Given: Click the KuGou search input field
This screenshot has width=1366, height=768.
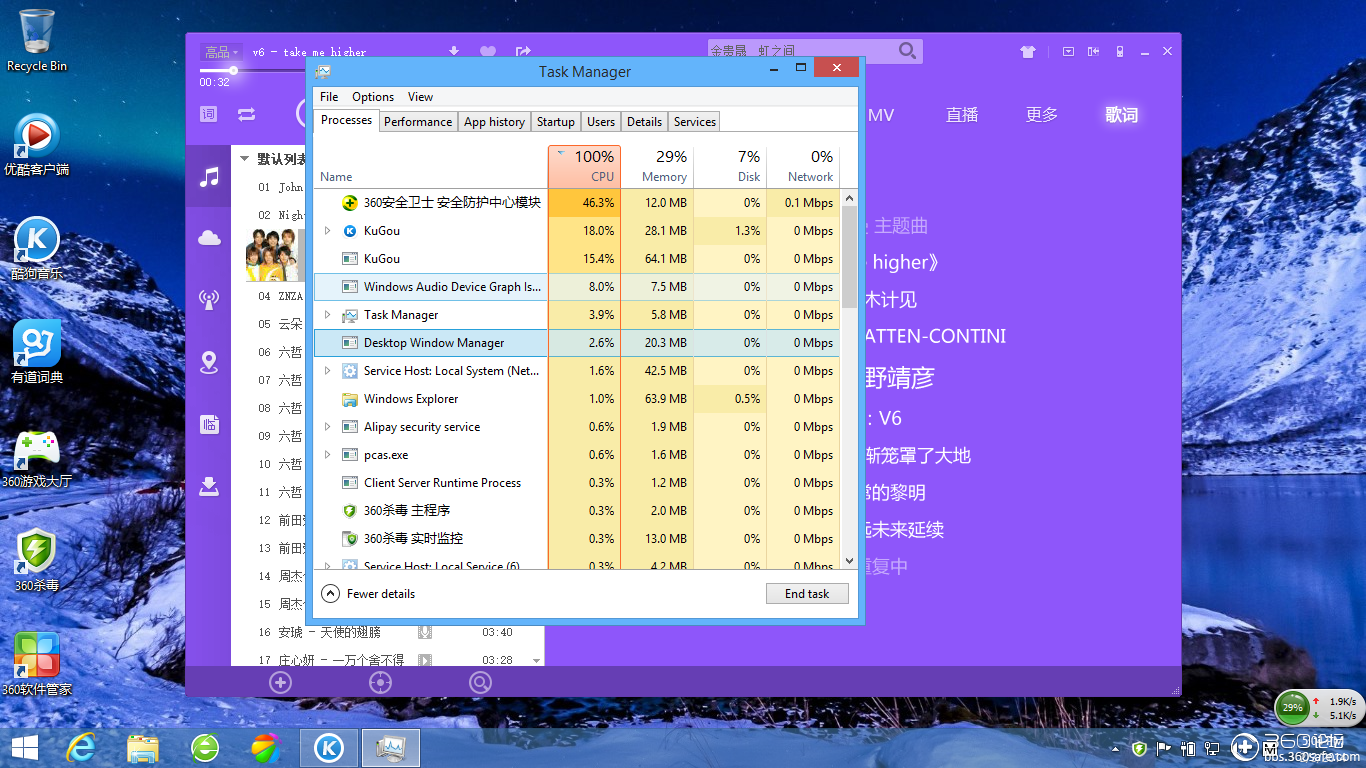Looking at the screenshot, I should tap(801, 50).
